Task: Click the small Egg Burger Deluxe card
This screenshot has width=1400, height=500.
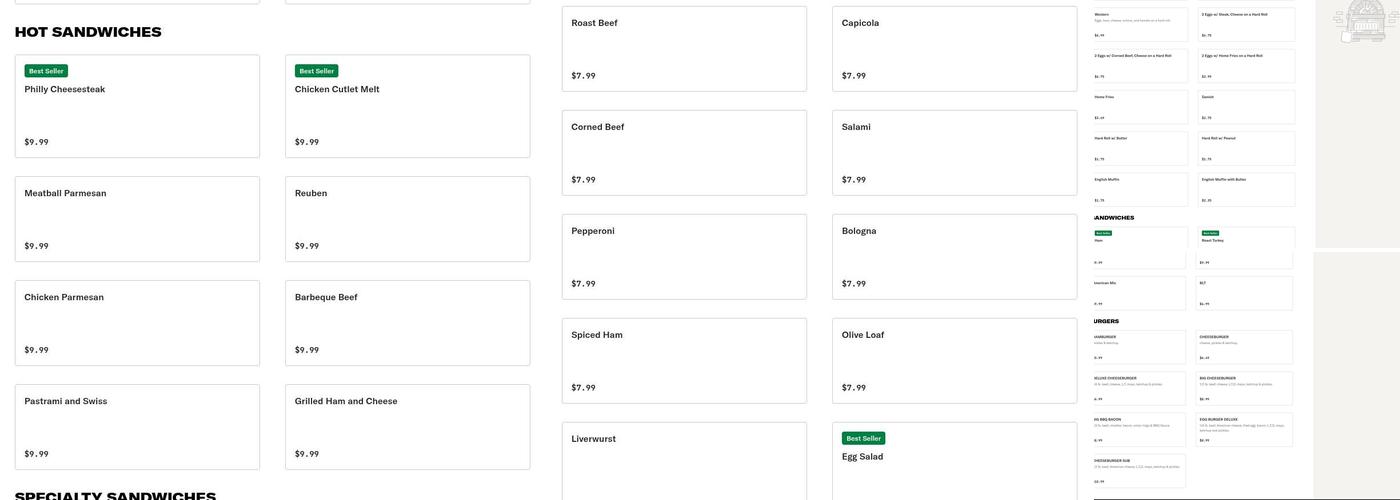Action: (x=1245, y=429)
